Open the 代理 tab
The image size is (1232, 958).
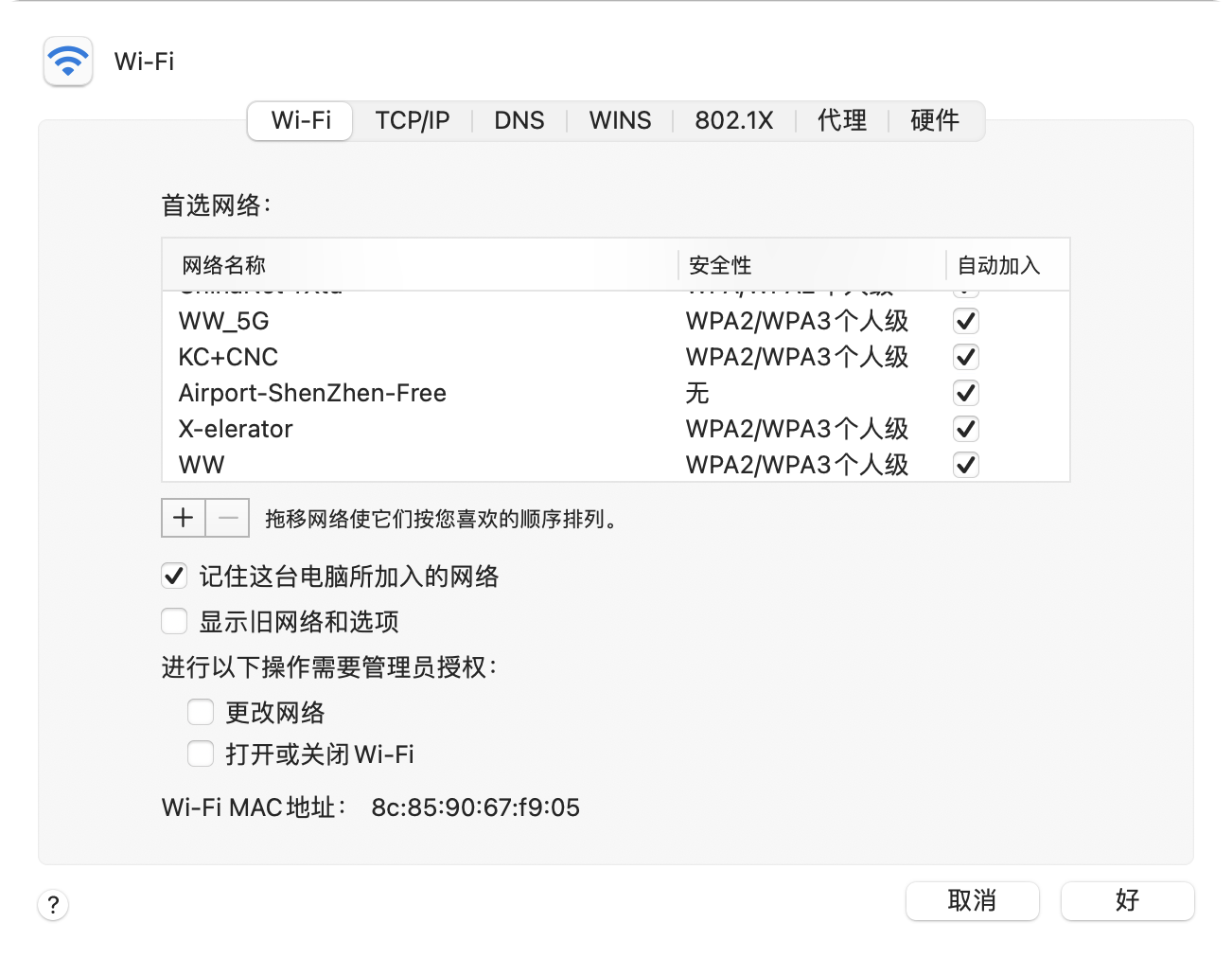(x=842, y=121)
